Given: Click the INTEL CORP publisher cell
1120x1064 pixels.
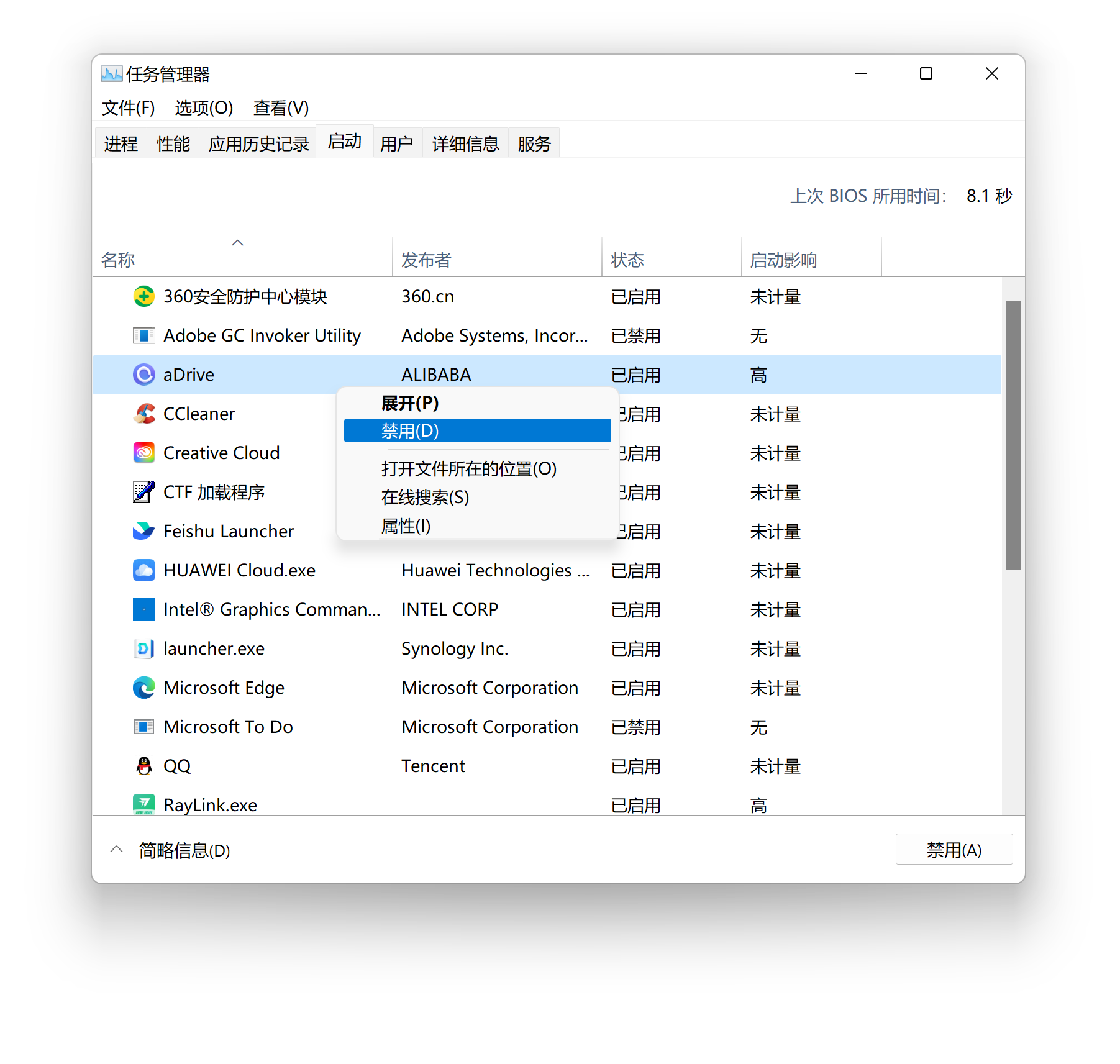Looking at the screenshot, I should click(450, 609).
